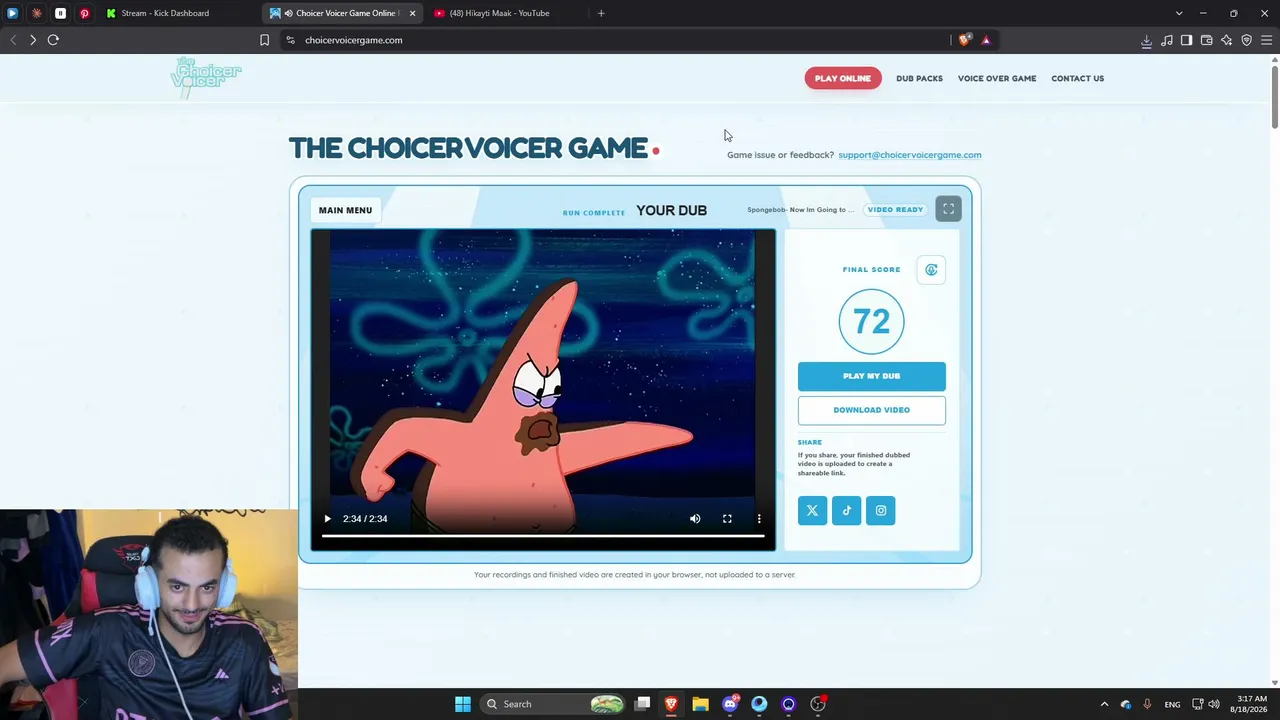The image size is (1280, 720).
Task: Seek on the video progress bar
Action: click(543, 536)
